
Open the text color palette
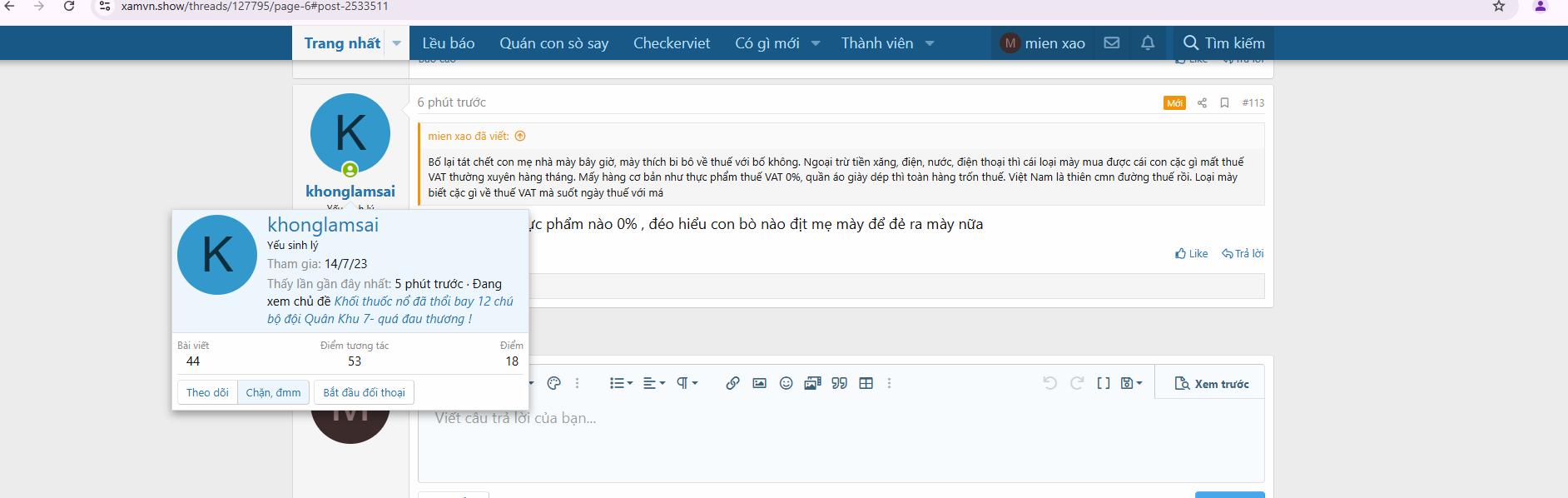pos(554,383)
